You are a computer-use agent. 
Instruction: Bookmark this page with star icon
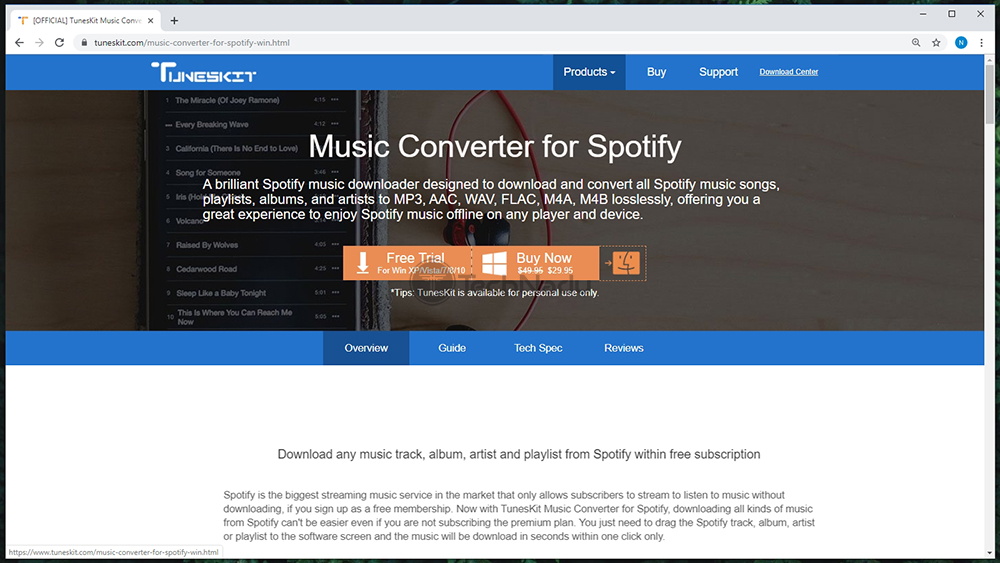click(x=936, y=43)
